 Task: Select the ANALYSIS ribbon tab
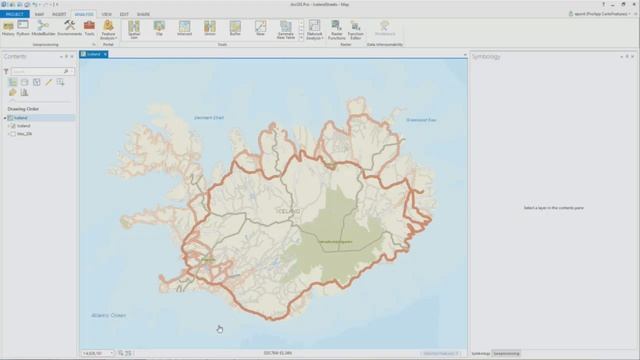pos(84,14)
